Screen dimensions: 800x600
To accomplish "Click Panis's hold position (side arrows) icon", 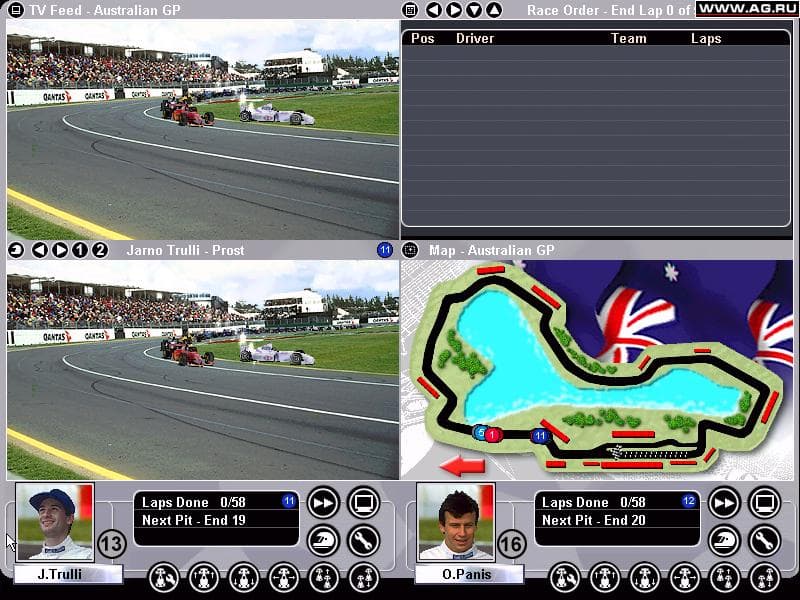I will click(685, 578).
